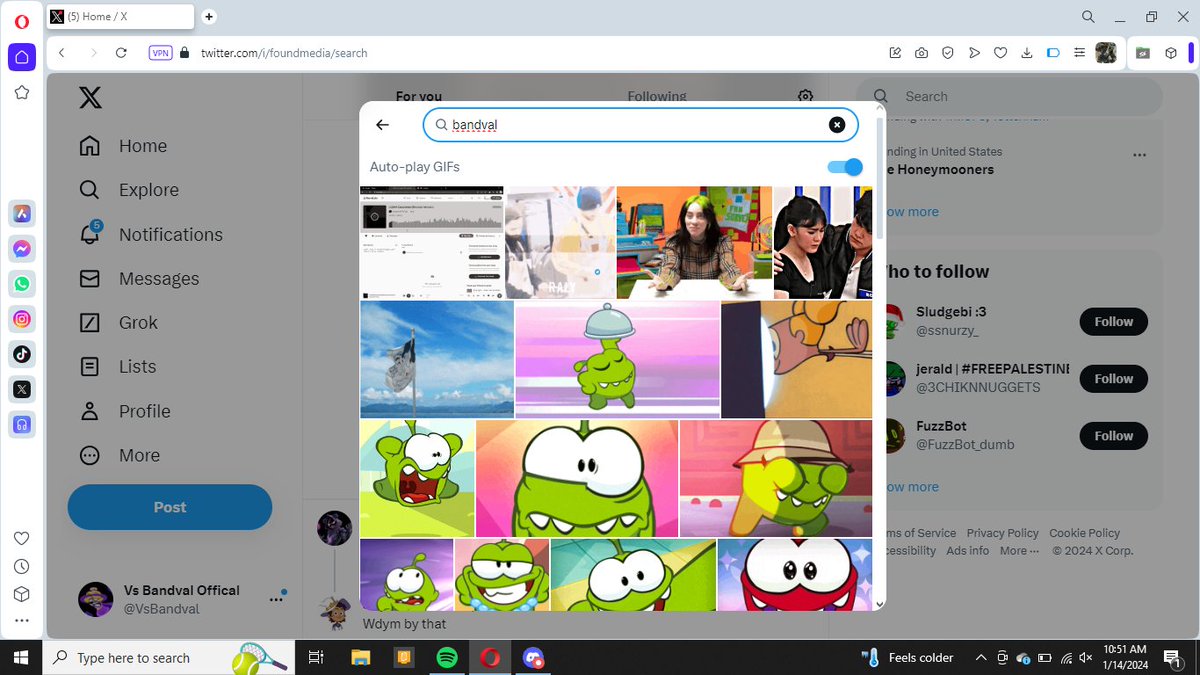Viewport: 1200px width, 675px height.
Task: Follow jerald @3CHIKNNUGGETS
Action: [x=1113, y=379]
